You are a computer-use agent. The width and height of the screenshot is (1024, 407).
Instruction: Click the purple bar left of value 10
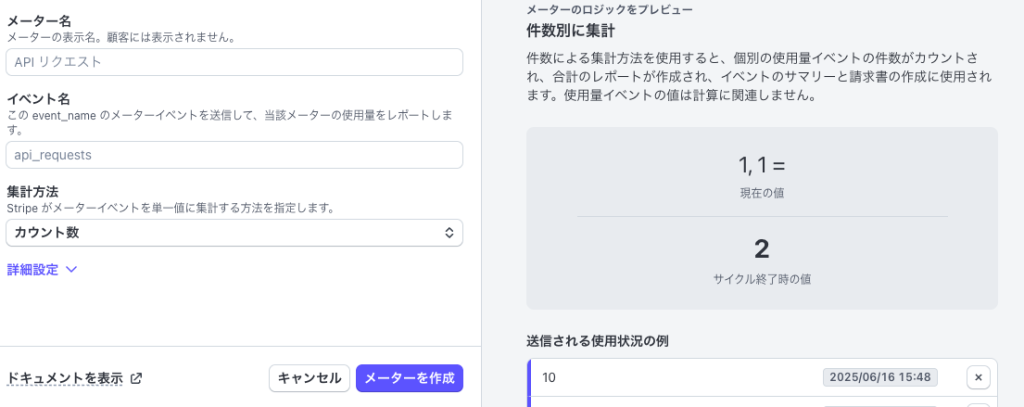pyautogui.click(x=529, y=377)
